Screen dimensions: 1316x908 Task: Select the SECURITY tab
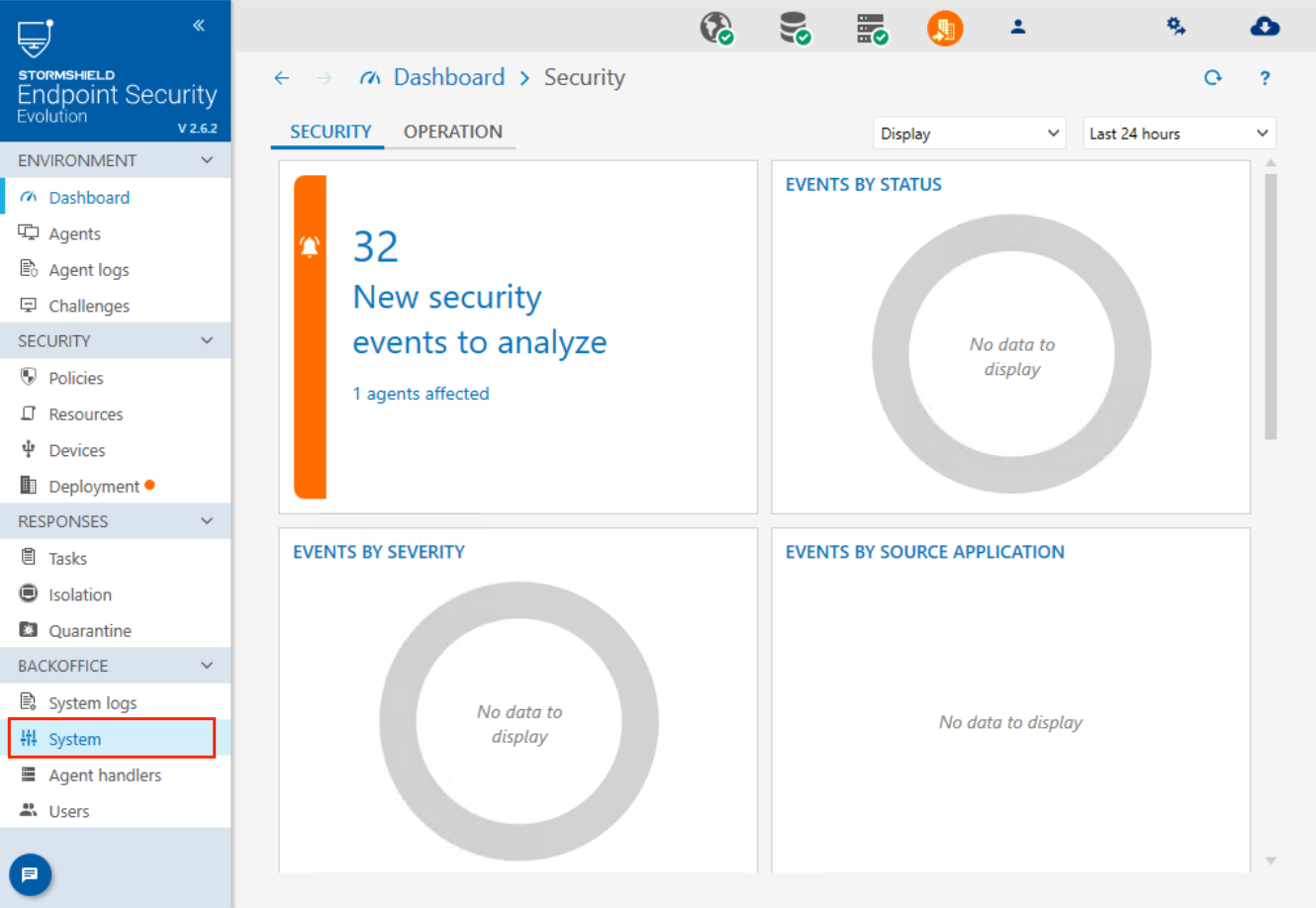330,132
